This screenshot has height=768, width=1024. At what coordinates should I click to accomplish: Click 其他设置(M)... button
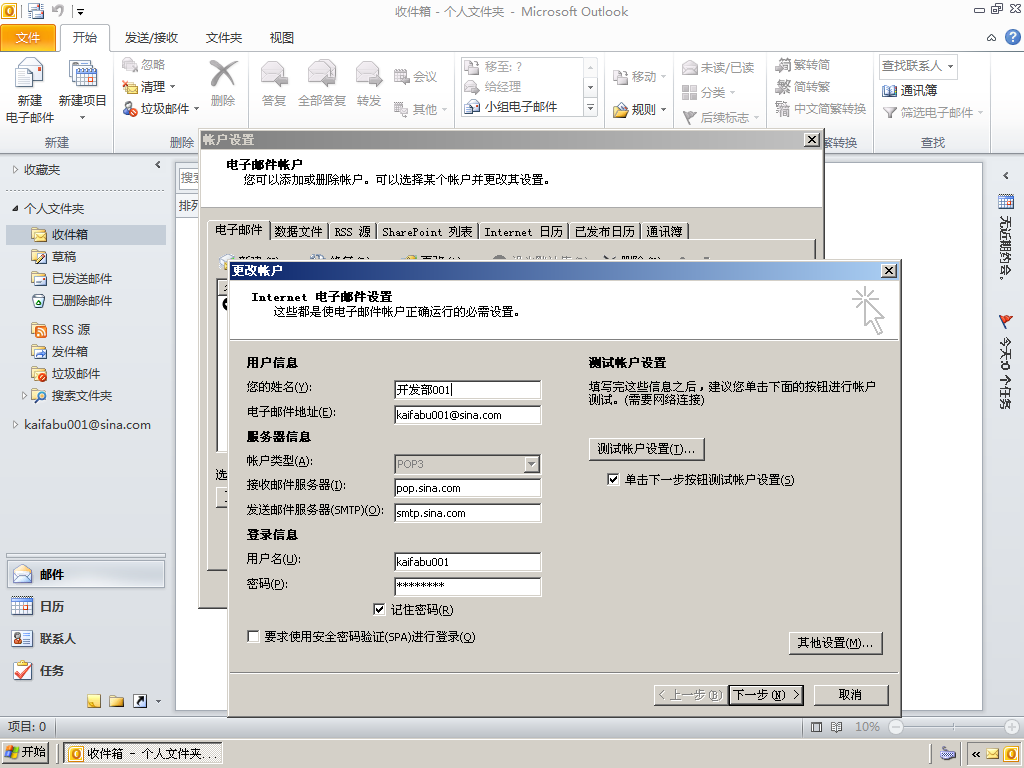coord(835,643)
